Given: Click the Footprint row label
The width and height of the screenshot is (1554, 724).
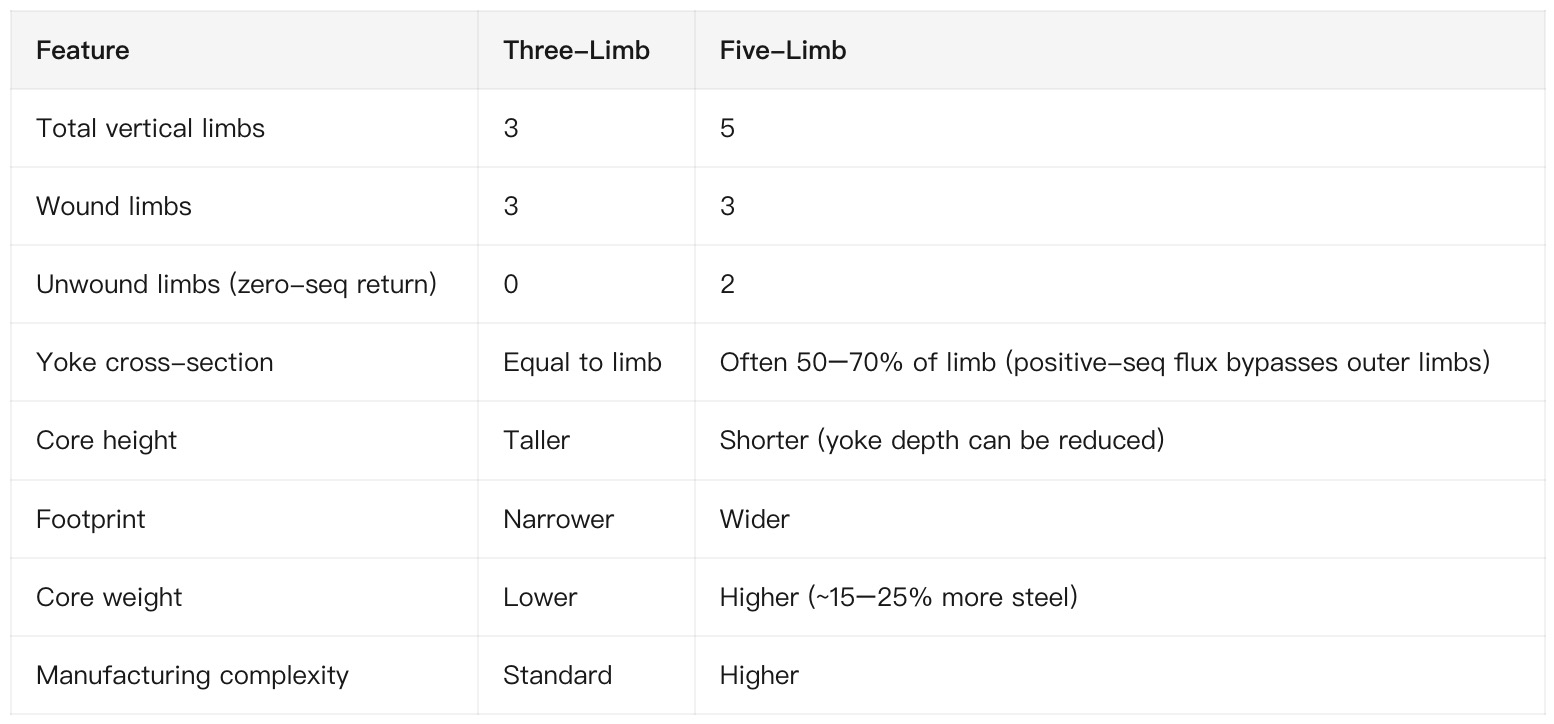Looking at the screenshot, I should point(91,519).
